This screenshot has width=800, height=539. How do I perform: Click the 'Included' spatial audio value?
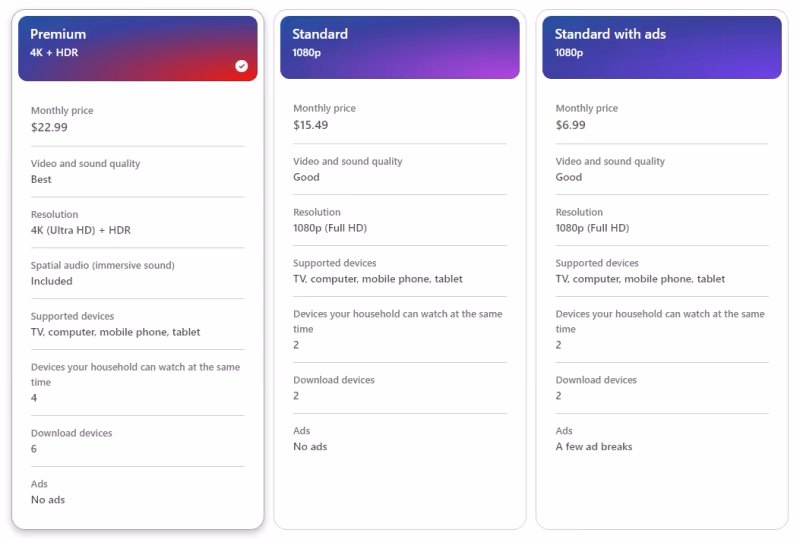pyautogui.click(x=52, y=282)
